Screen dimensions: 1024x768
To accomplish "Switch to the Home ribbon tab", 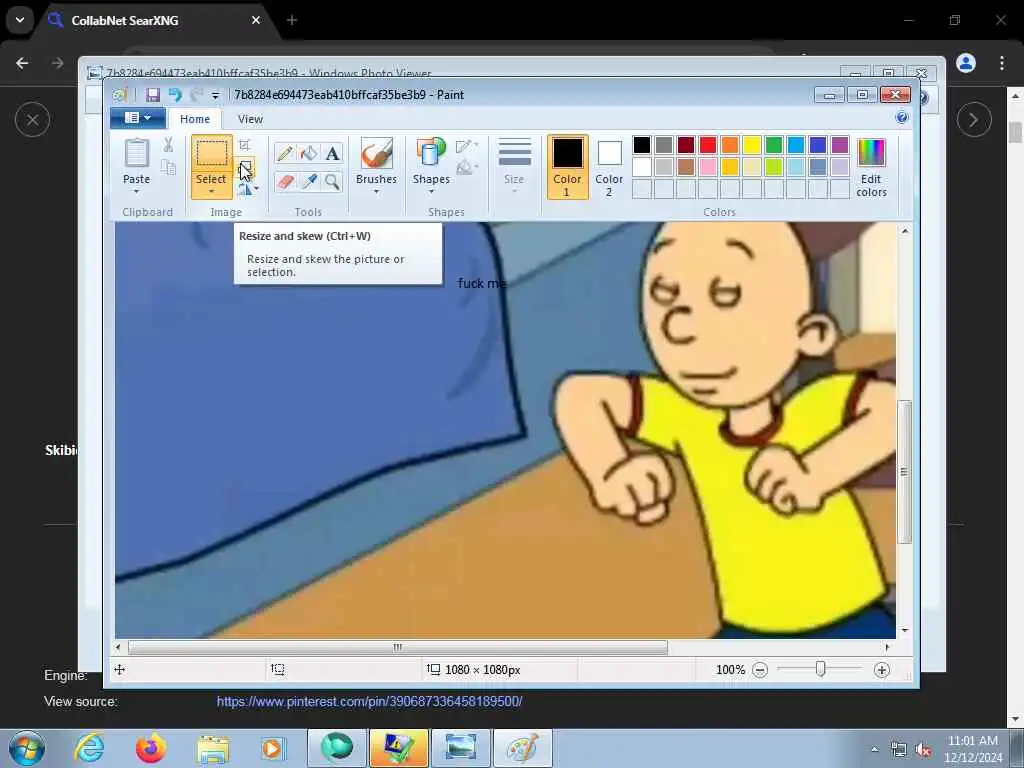I will [195, 119].
